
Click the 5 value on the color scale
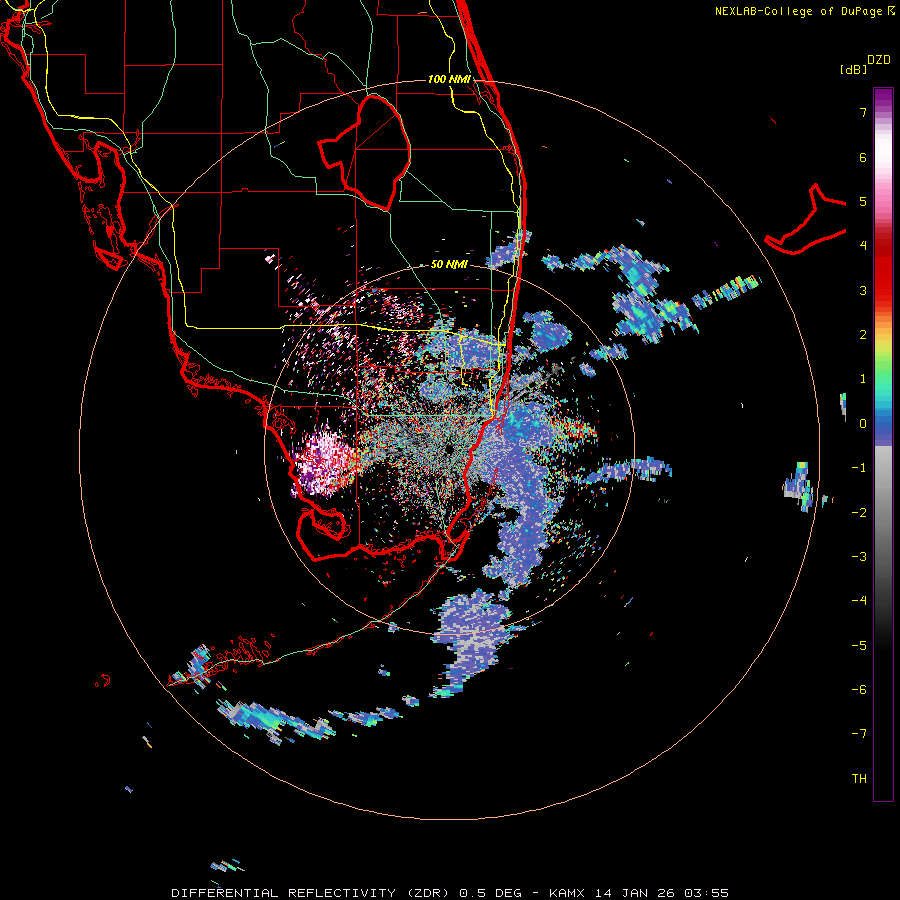point(863,201)
